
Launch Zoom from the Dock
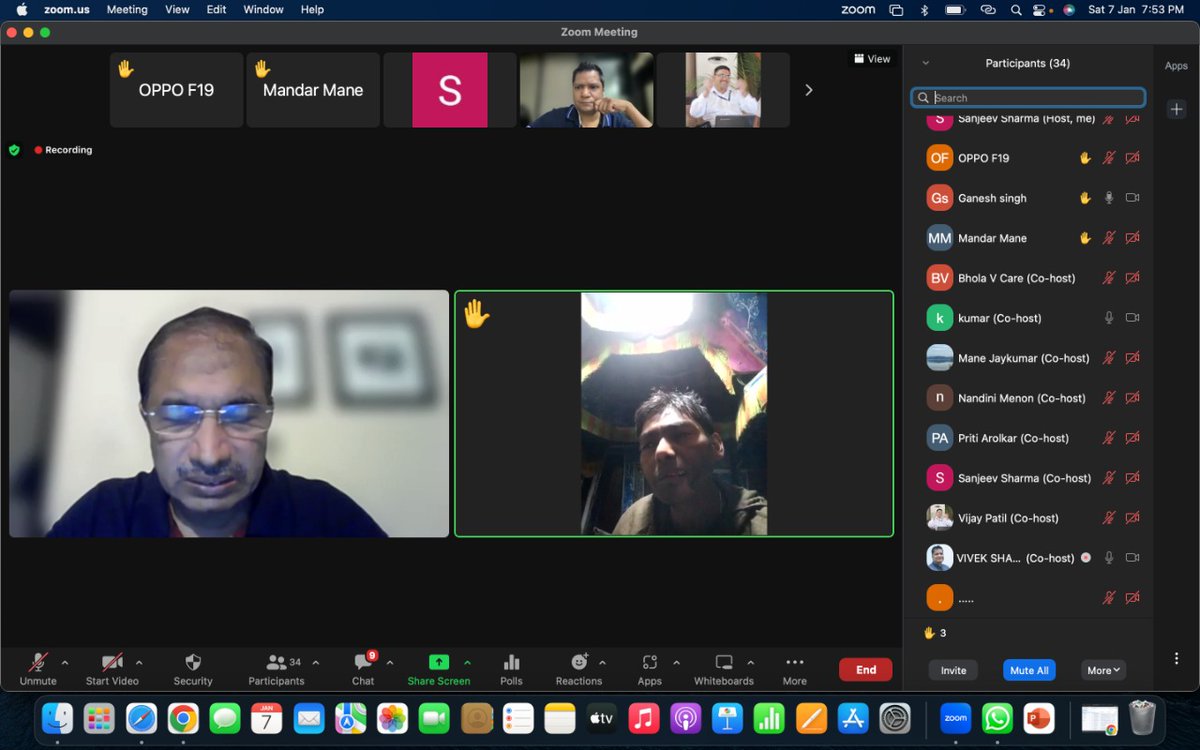point(955,718)
